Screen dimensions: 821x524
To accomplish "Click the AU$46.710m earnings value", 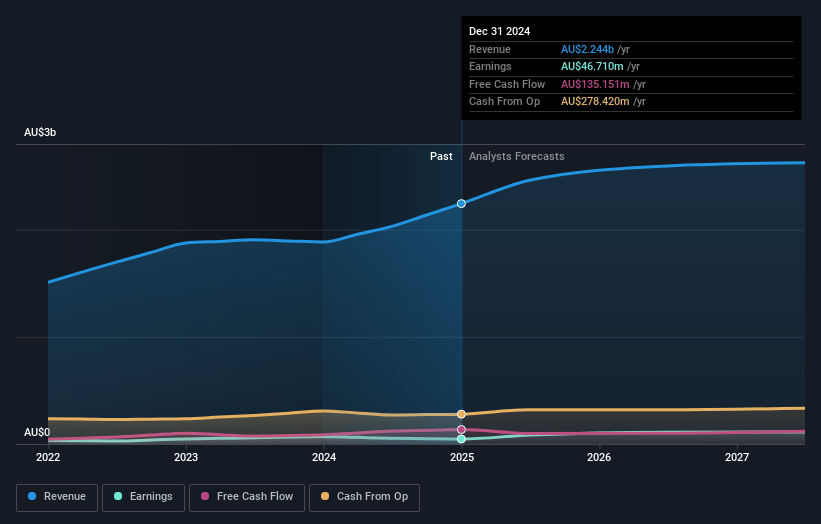I will click(x=592, y=66).
